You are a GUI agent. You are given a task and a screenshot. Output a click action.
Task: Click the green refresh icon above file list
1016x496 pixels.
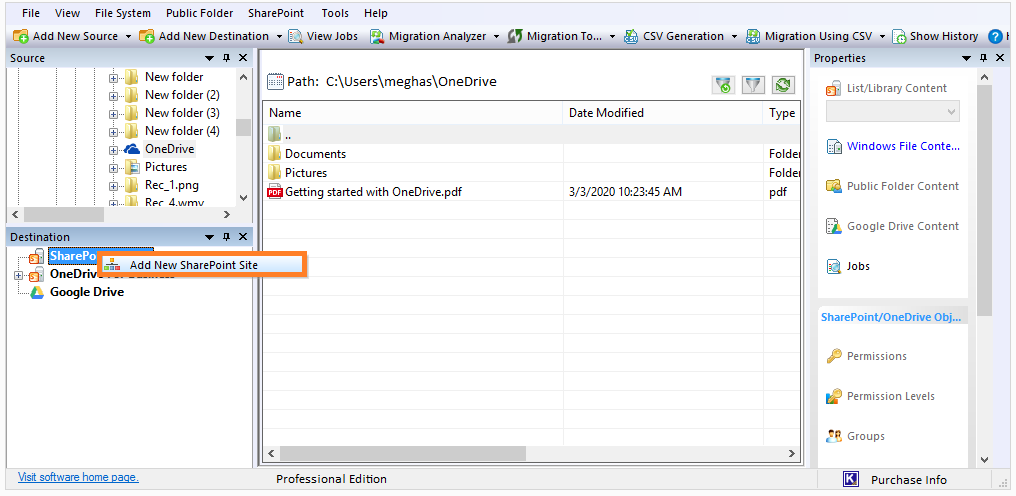pos(783,84)
